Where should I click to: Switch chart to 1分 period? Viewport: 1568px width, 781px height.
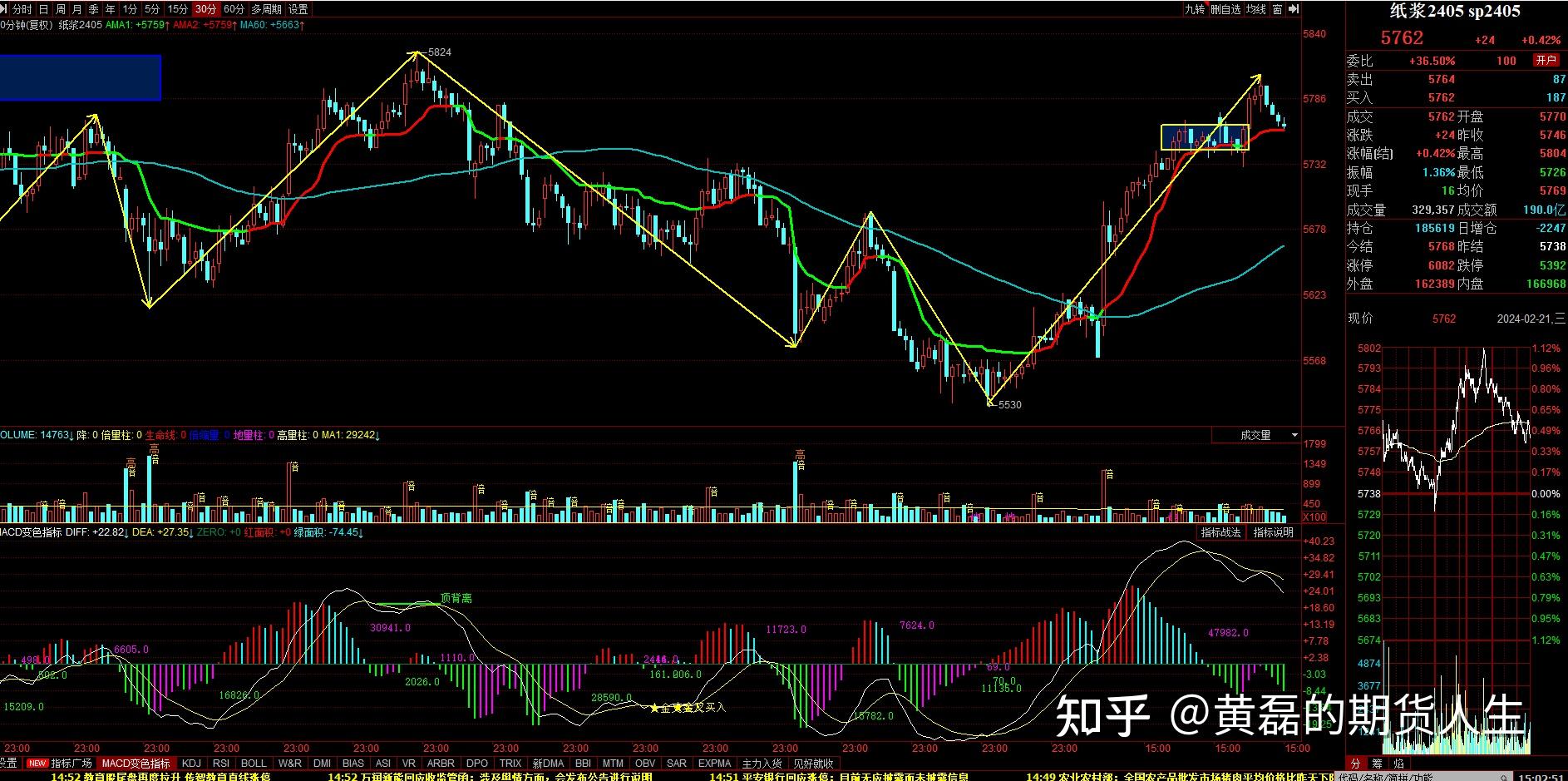[x=130, y=9]
